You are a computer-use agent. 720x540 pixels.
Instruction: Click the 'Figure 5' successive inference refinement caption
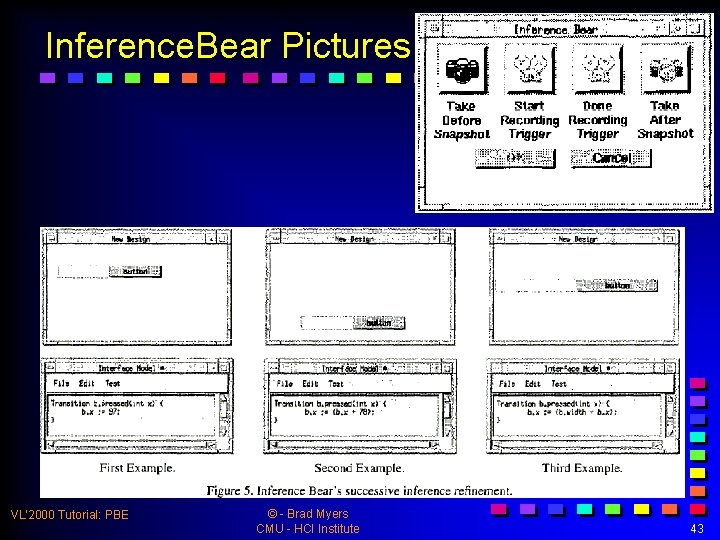[359, 490]
